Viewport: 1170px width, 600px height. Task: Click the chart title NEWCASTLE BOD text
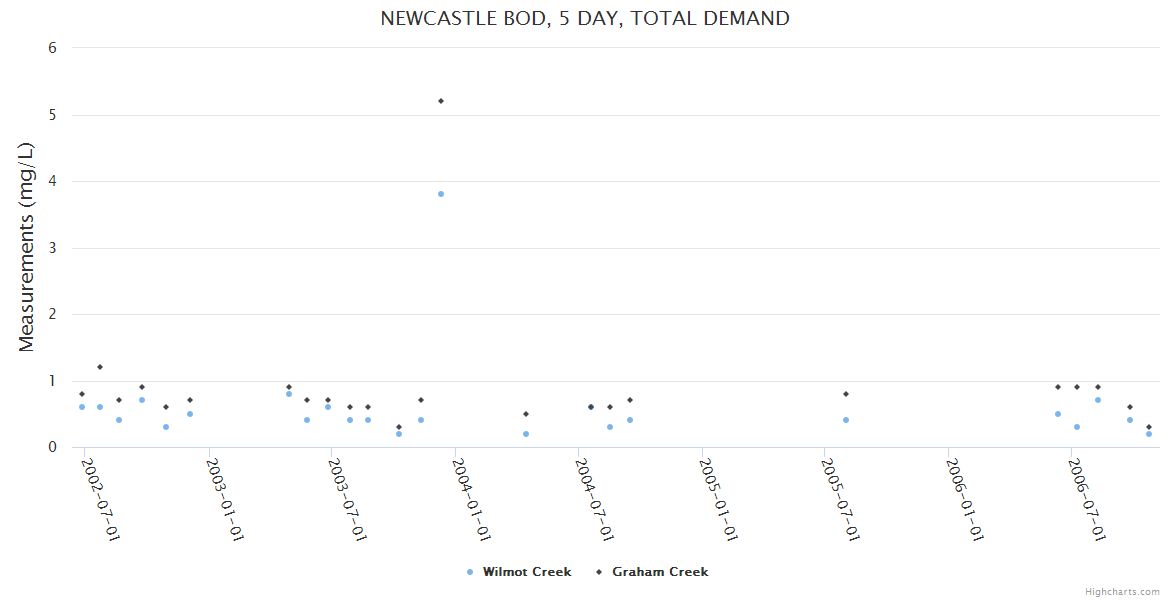[584, 18]
